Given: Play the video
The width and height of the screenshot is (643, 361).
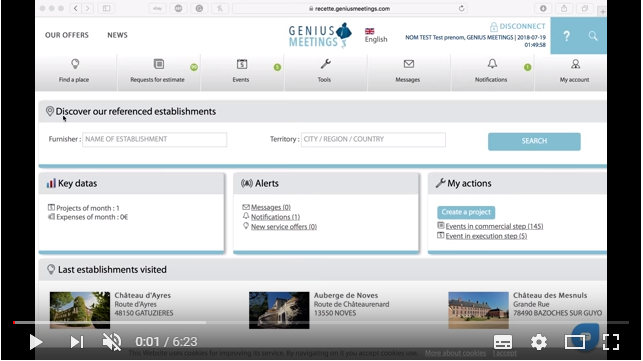Looking at the screenshot, I should click(36, 342).
